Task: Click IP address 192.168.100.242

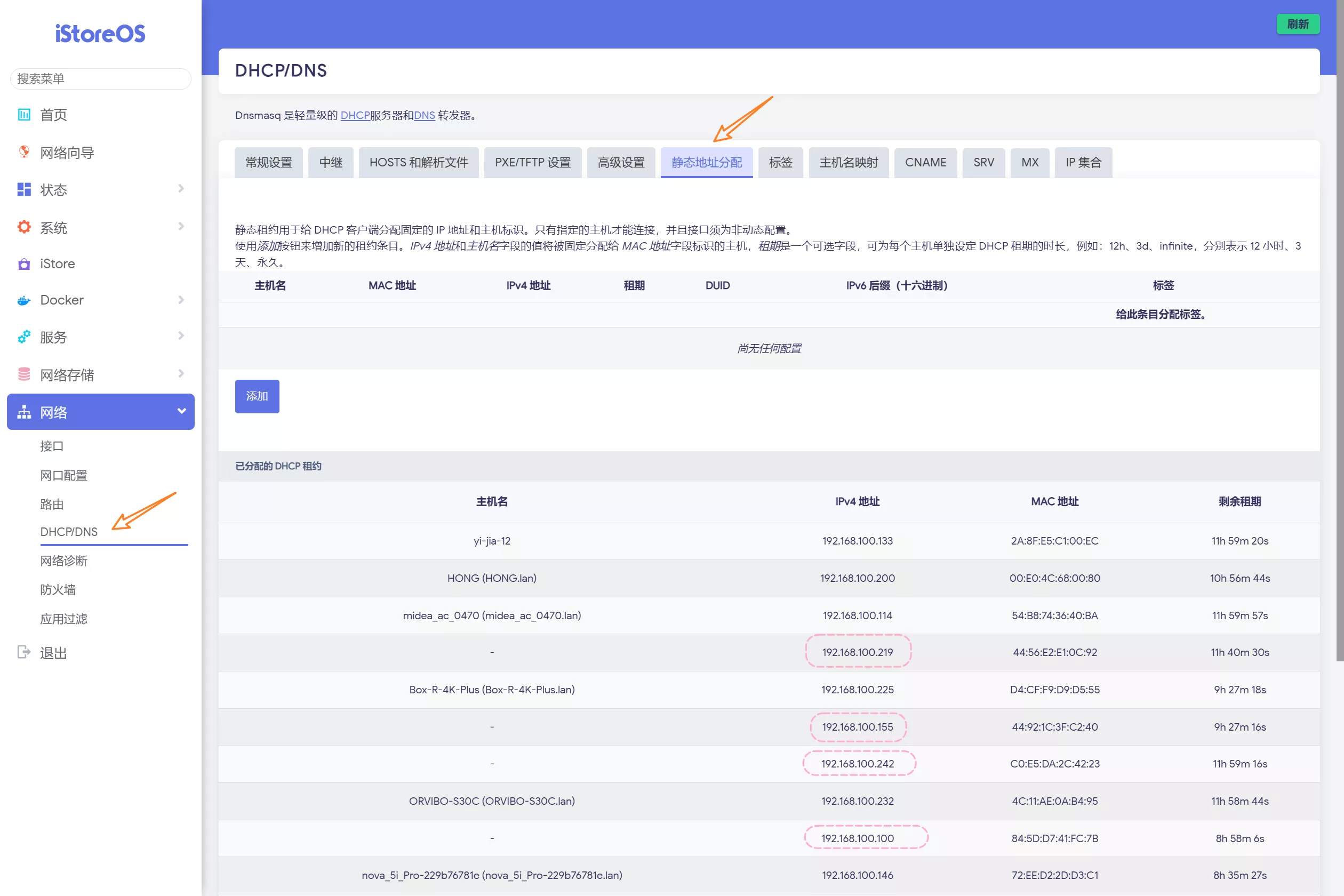Action: 858,764
